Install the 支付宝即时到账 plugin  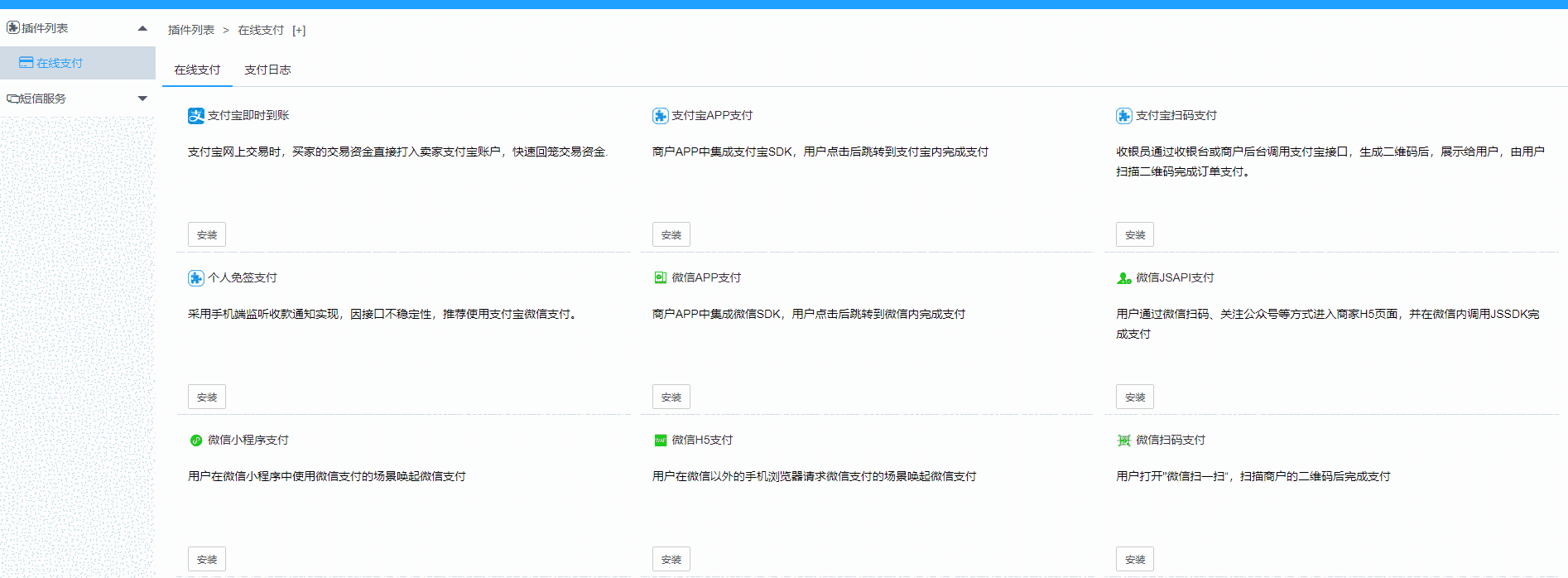click(x=207, y=234)
